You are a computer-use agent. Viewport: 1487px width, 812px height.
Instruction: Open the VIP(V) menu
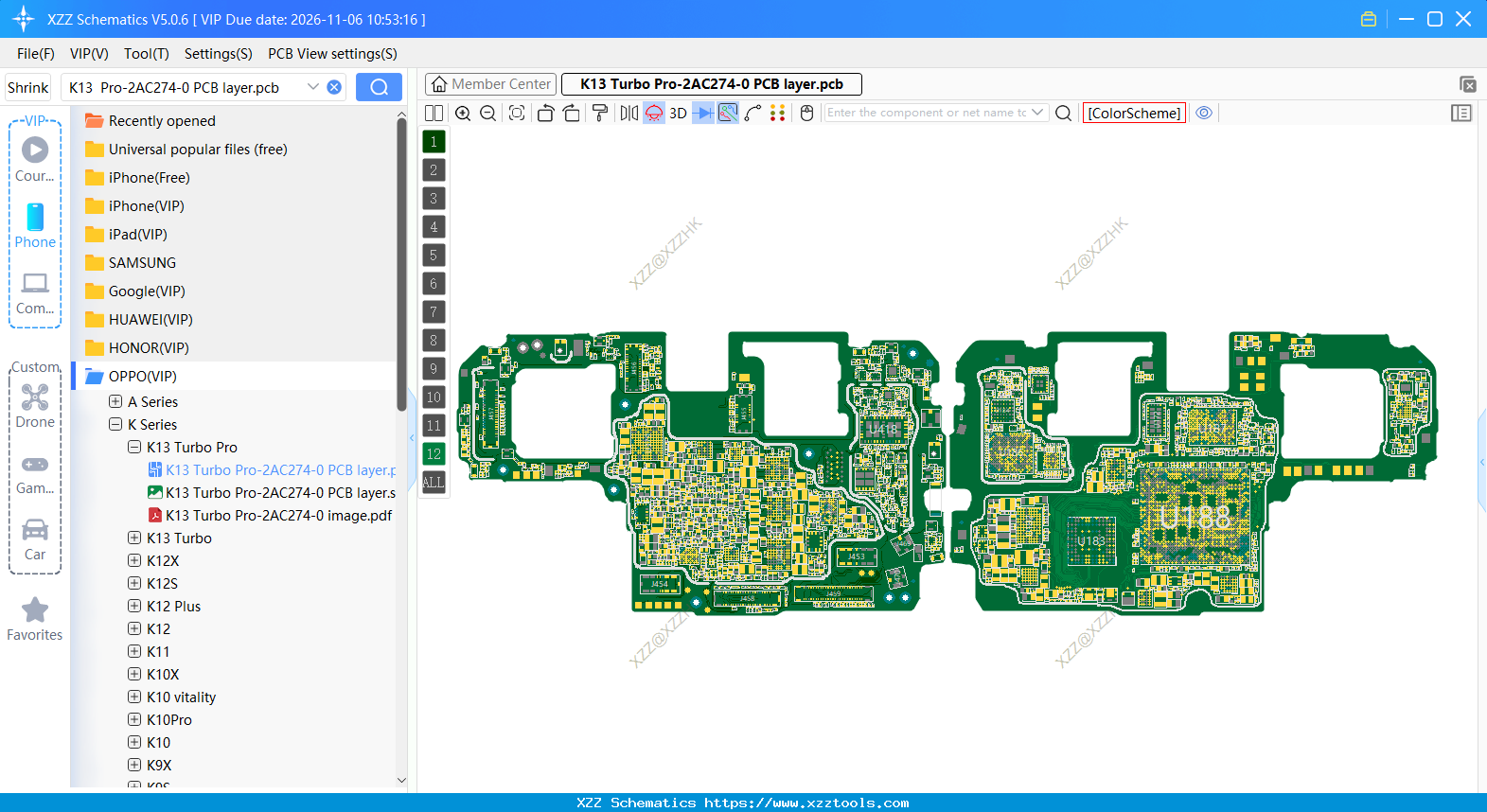(x=89, y=54)
